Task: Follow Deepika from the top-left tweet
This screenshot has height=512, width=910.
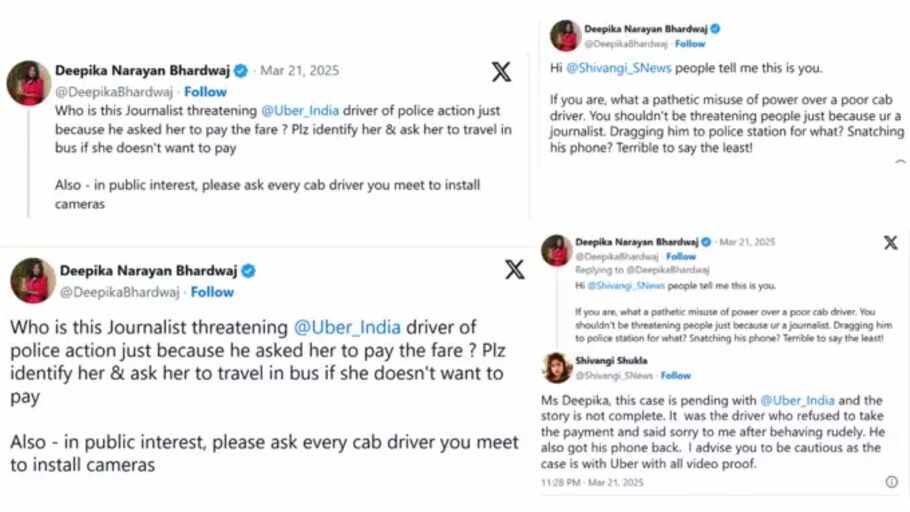Action: [x=205, y=91]
